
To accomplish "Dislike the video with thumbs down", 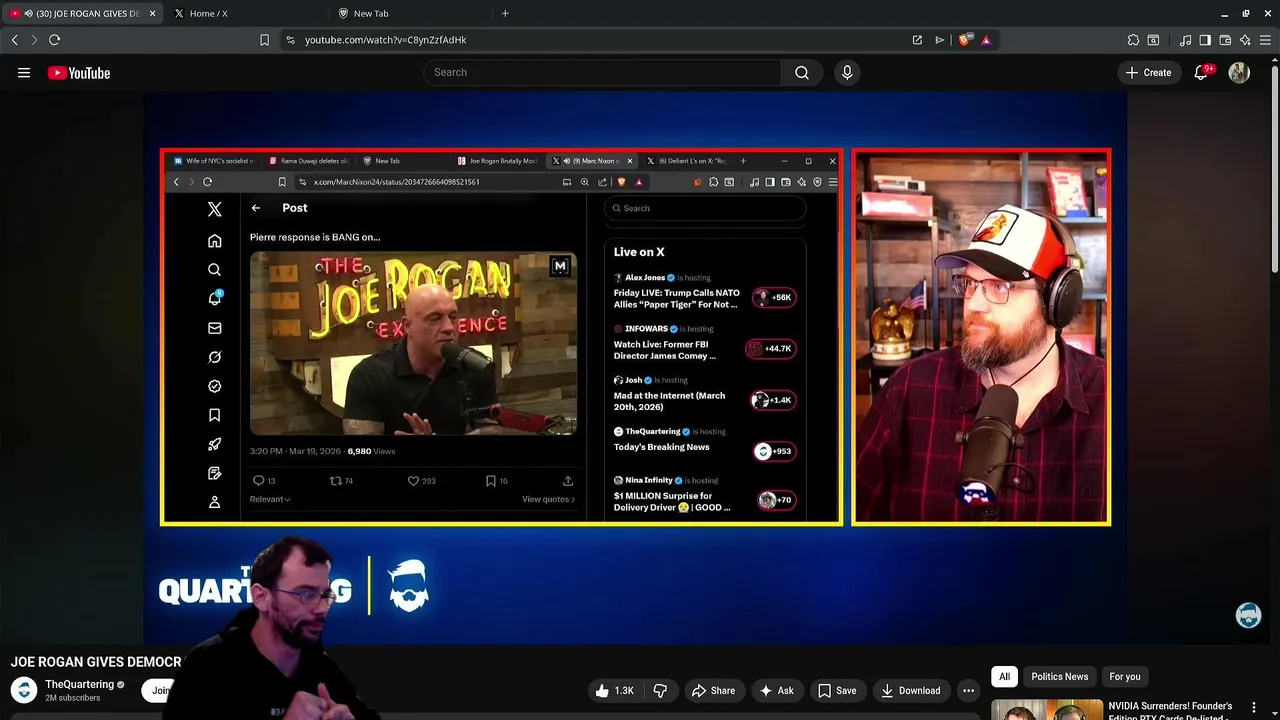I will pyautogui.click(x=660, y=691).
